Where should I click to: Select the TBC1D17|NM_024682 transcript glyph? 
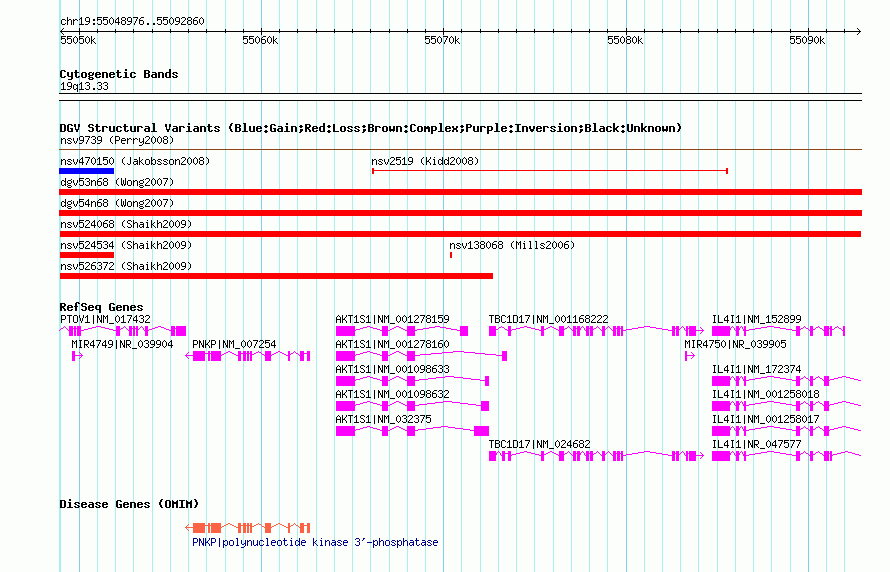click(x=597, y=456)
